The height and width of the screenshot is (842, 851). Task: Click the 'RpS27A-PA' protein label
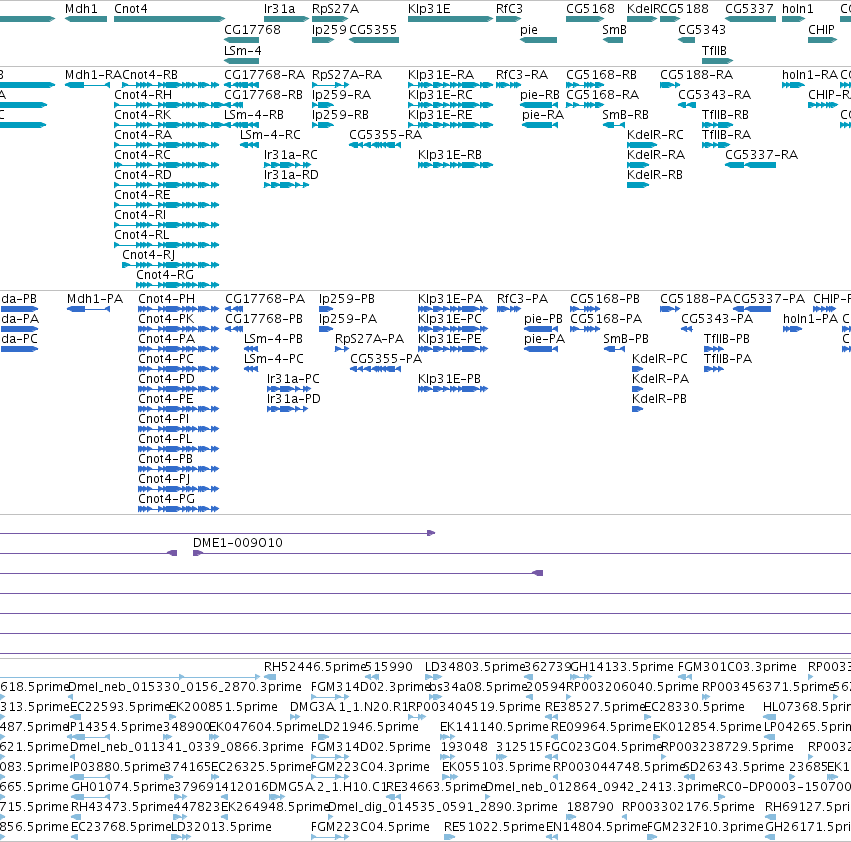click(x=370, y=339)
